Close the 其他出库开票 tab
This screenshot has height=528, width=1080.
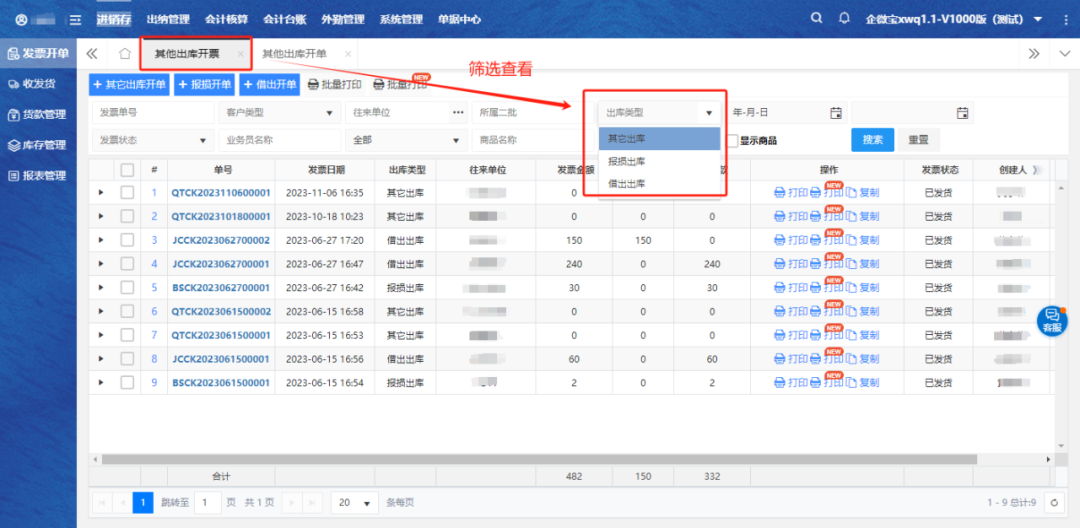tap(240, 54)
